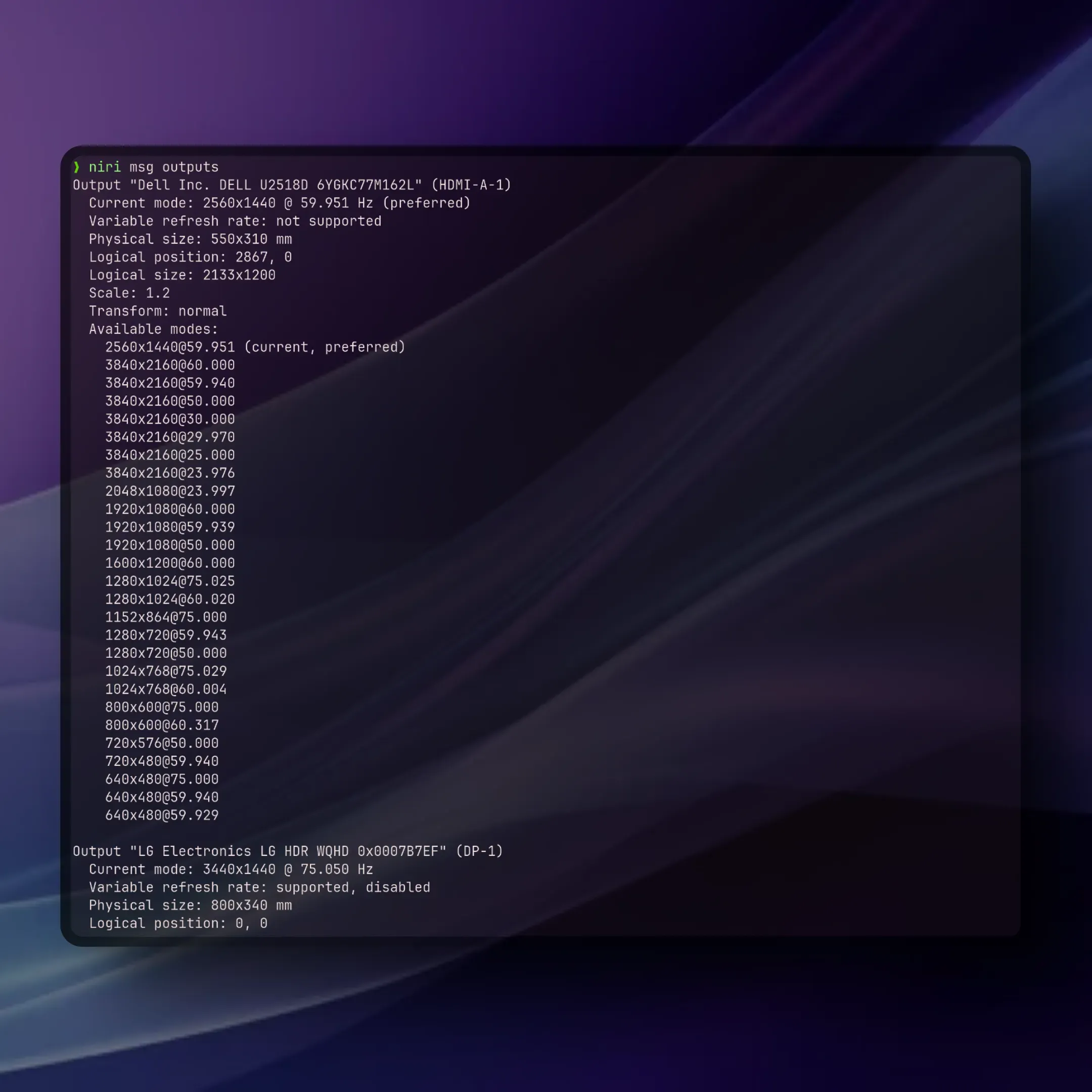
Task: Click mode '800x600@75.000'
Action: 162,708
